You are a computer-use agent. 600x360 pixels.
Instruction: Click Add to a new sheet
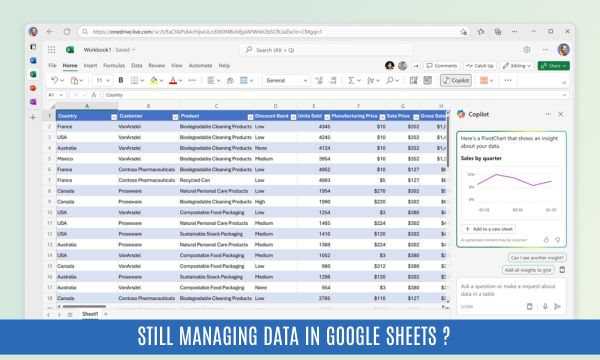click(488, 229)
